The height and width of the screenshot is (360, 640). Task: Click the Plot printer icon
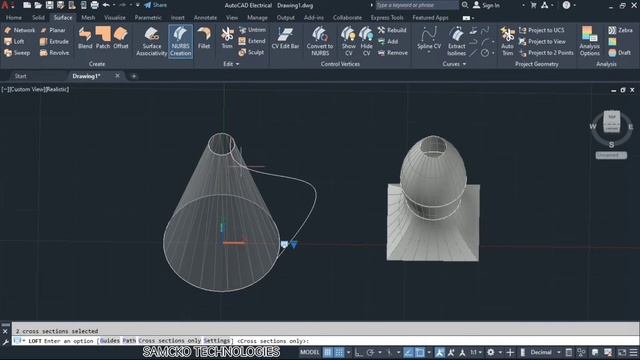94,5
